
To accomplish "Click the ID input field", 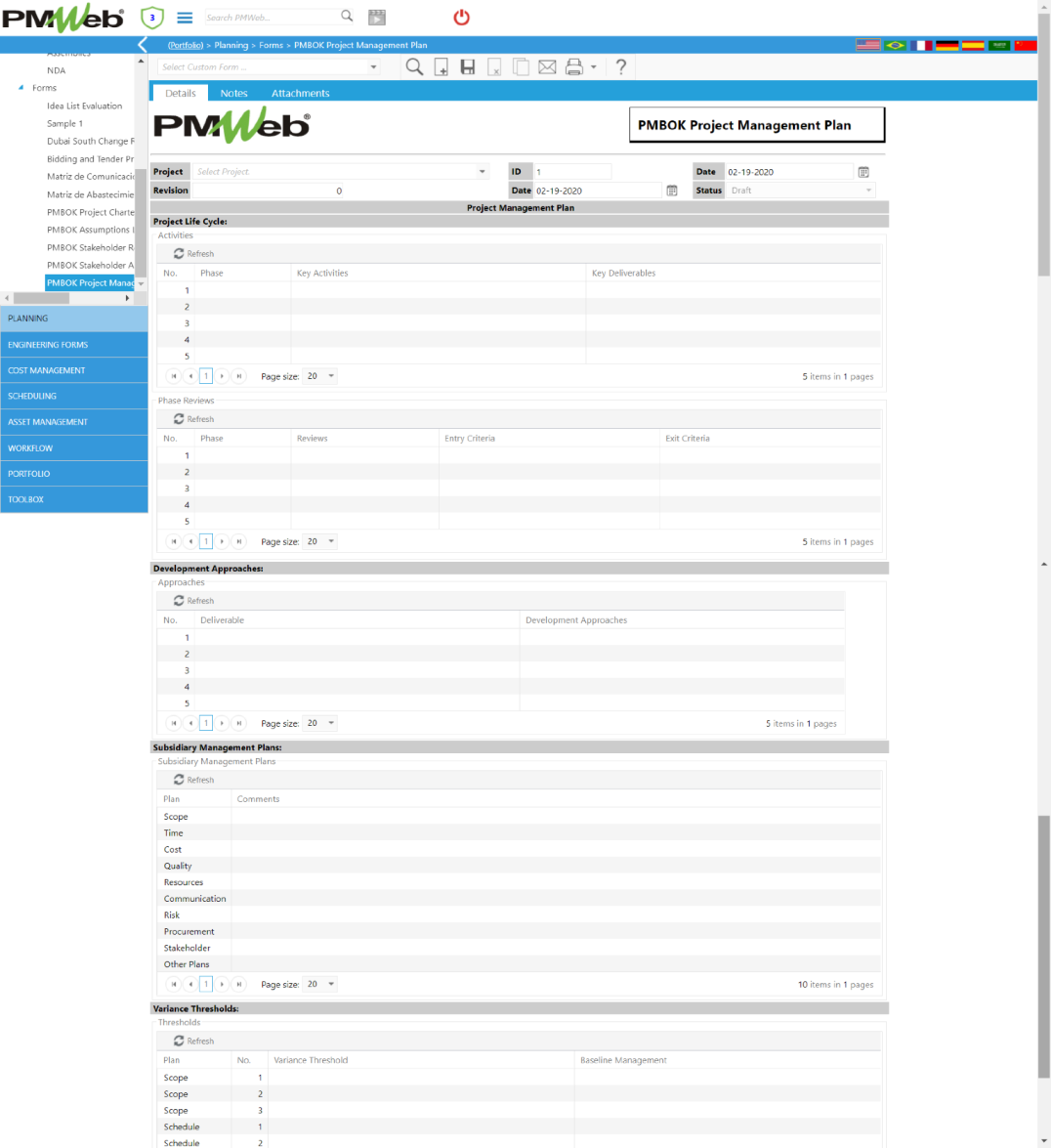I will tap(572, 172).
